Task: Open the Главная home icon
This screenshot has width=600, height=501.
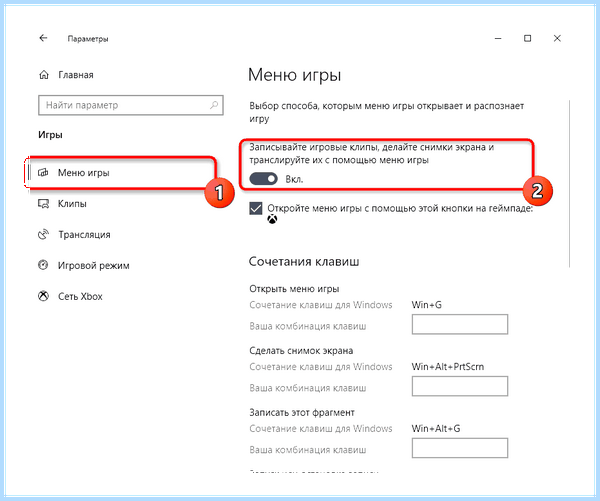Action: pos(44,75)
